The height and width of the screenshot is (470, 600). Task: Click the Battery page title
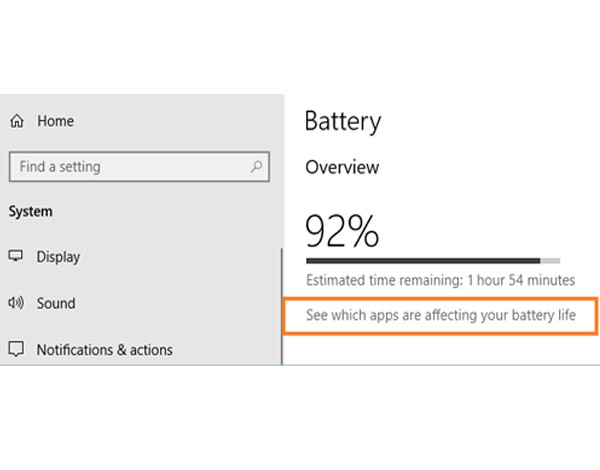pos(342,122)
